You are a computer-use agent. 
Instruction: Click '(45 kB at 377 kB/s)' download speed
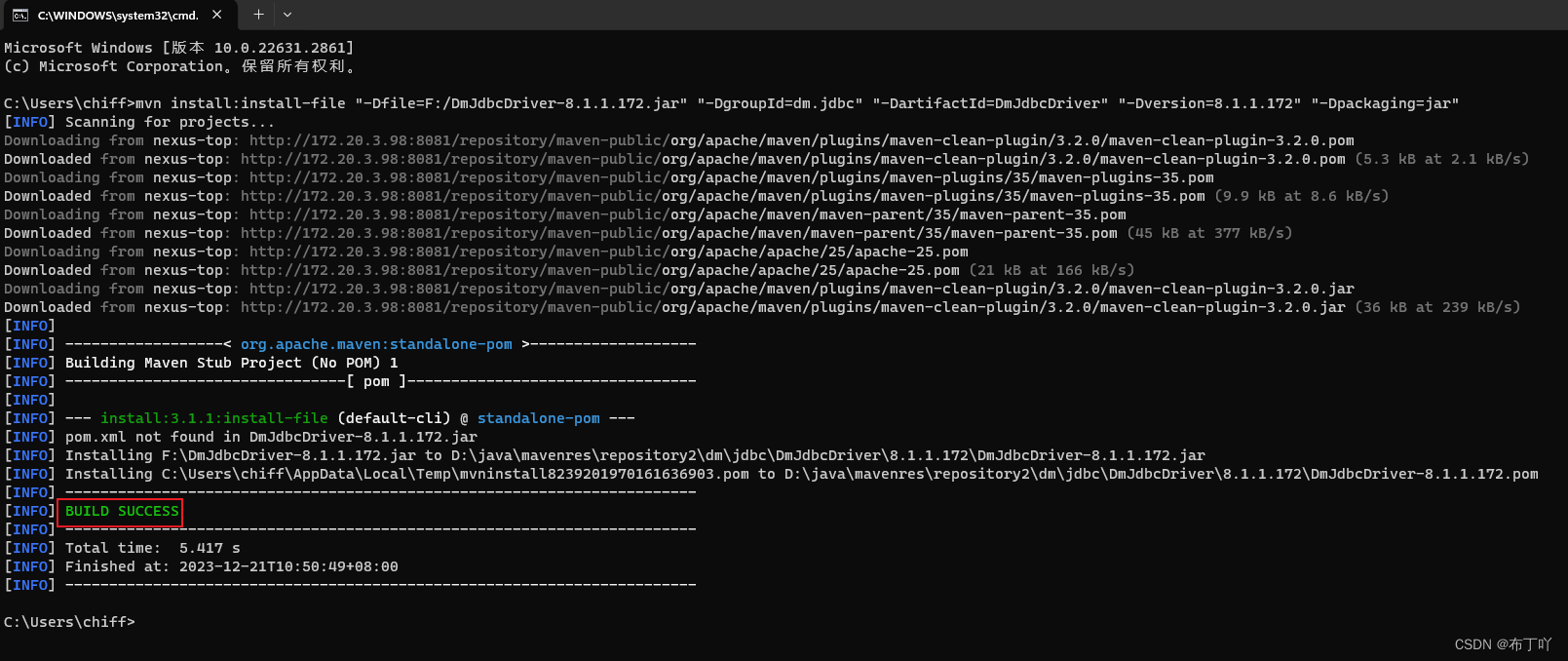click(x=1209, y=233)
